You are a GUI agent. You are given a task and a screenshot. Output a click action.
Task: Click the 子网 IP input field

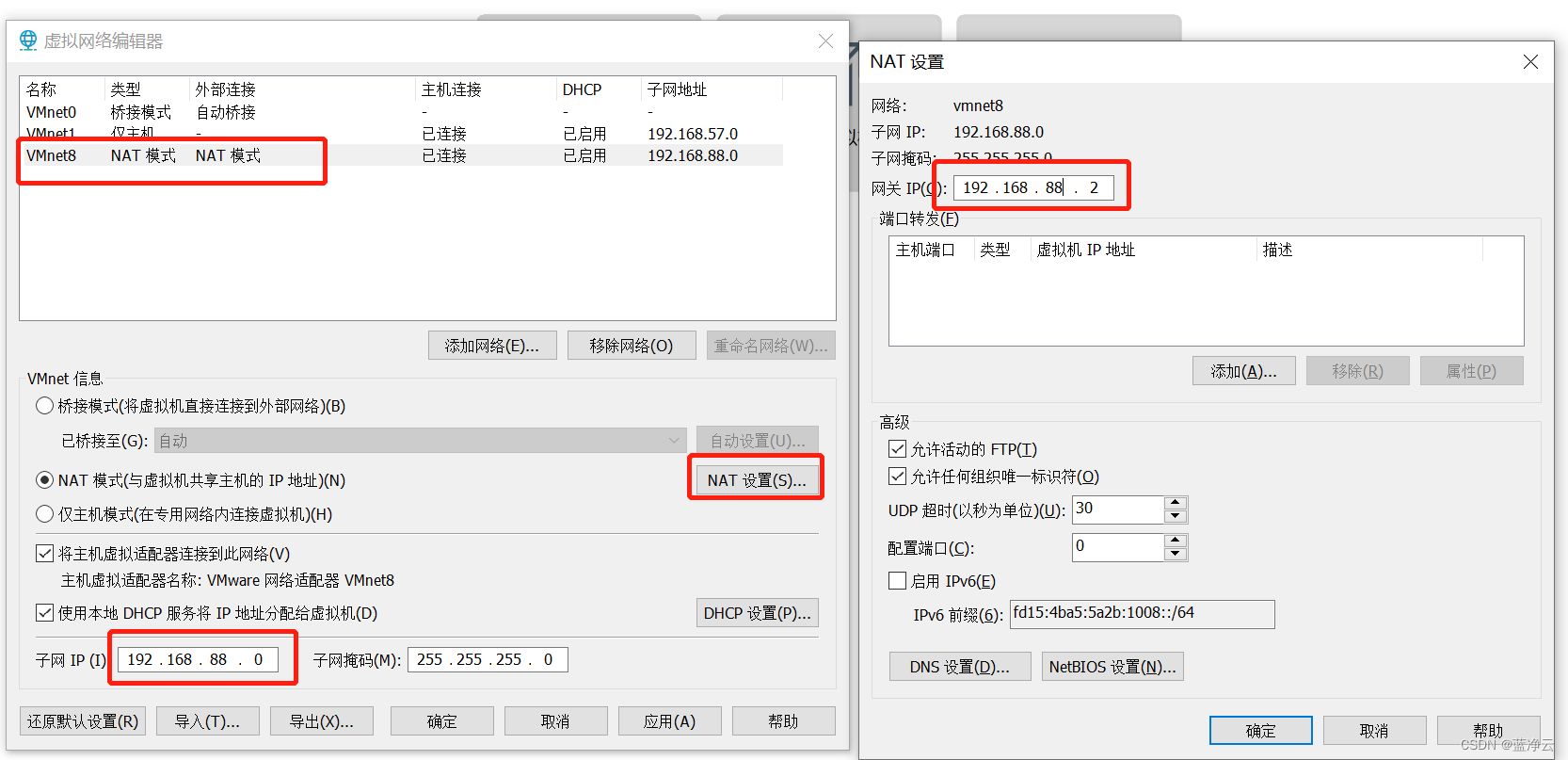198,659
